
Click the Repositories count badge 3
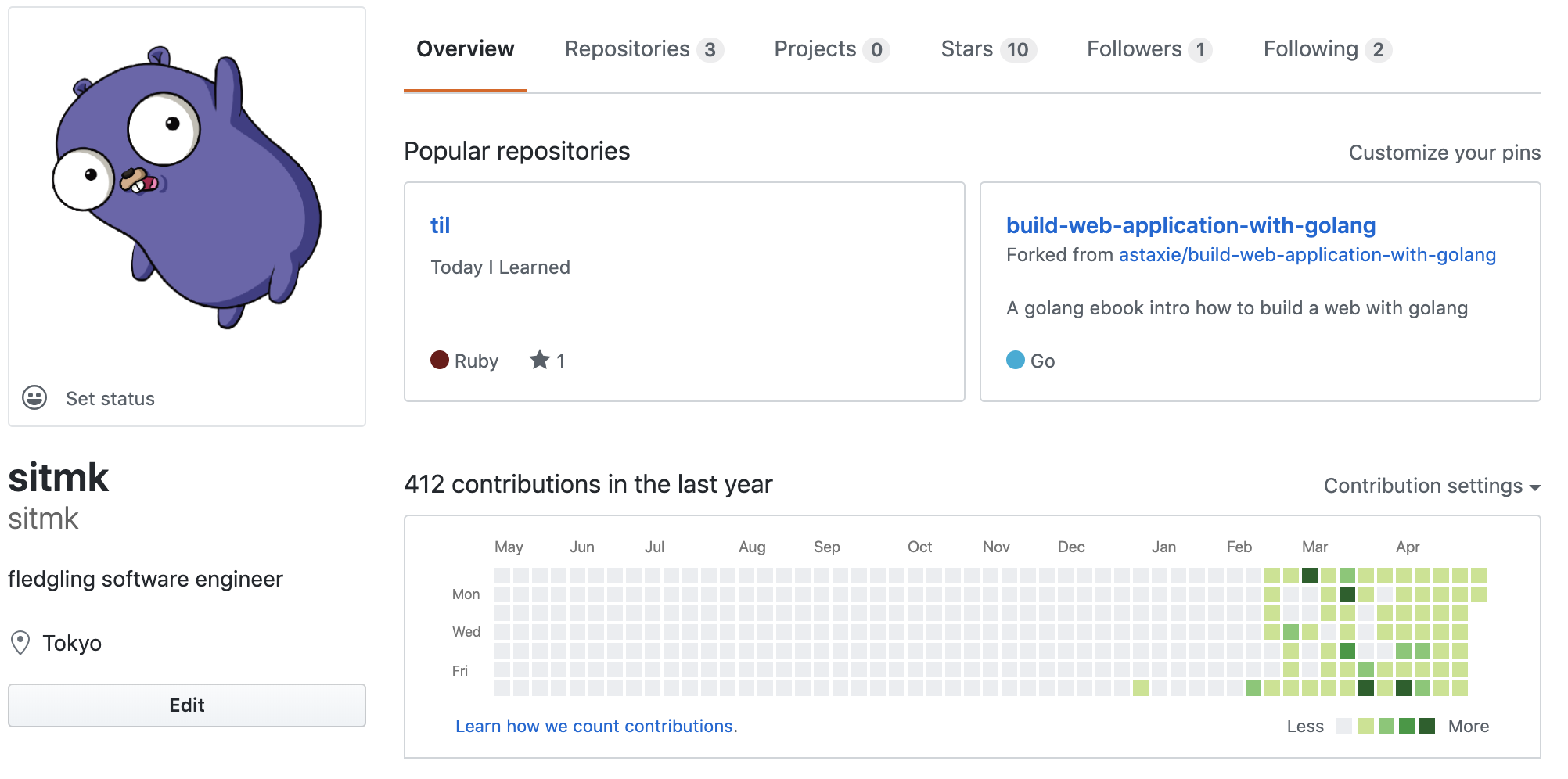click(710, 50)
